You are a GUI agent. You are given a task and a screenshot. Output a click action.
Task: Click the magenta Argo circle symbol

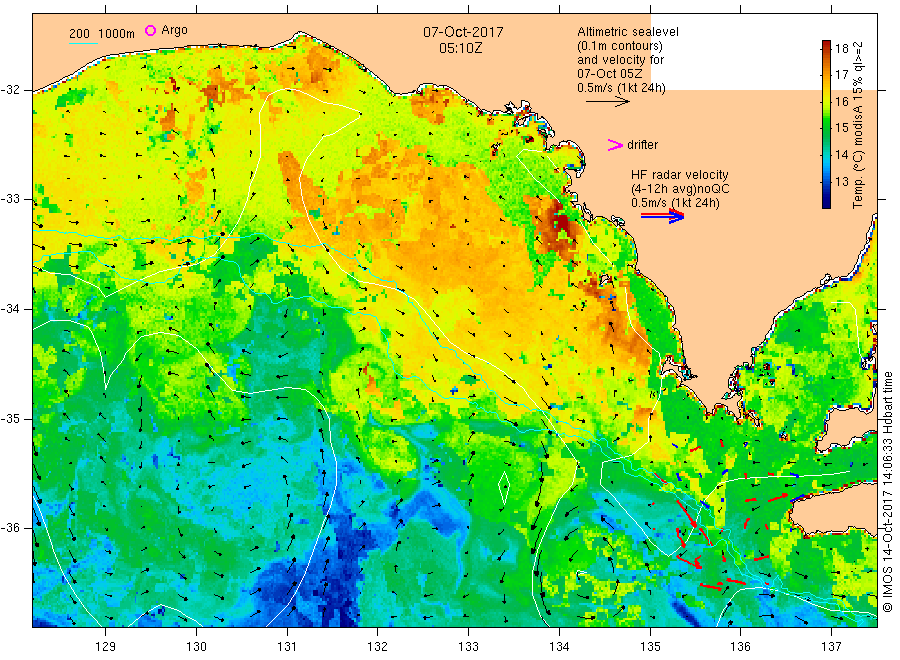tap(150, 30)
